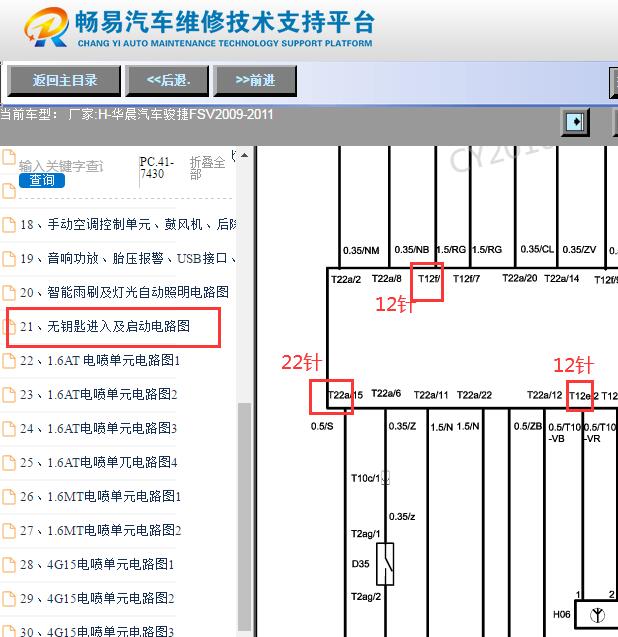Click the 0.35/NM wire label
The height and width of the screenshot is (637, 618).
[361, 250]
